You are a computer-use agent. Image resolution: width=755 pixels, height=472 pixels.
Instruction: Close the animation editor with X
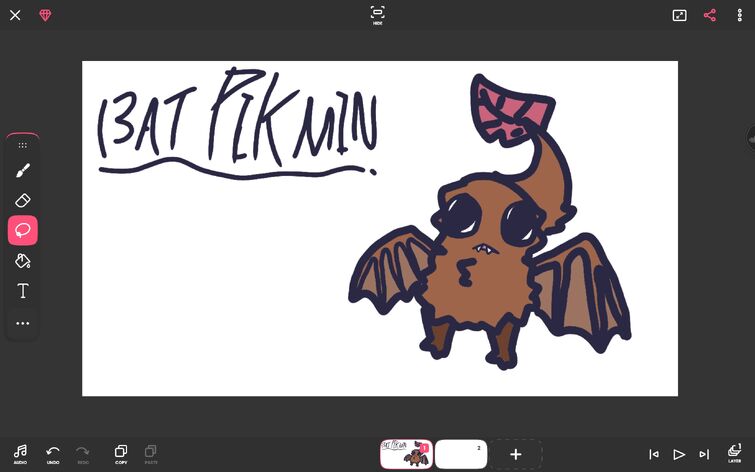pos(15,15)
